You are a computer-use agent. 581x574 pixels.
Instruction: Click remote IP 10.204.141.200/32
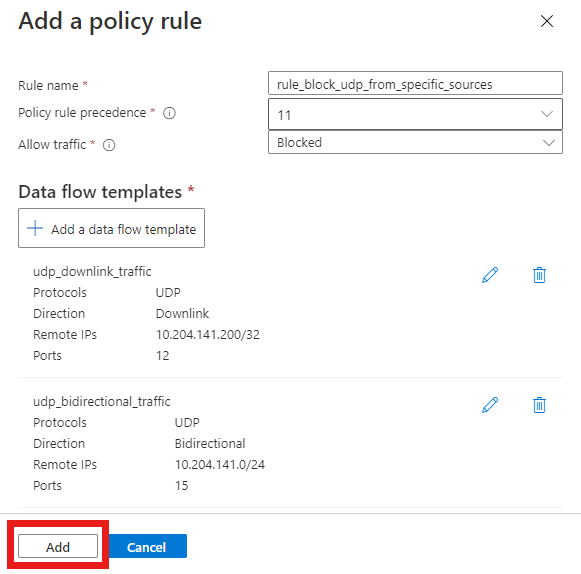coord(208,335)
